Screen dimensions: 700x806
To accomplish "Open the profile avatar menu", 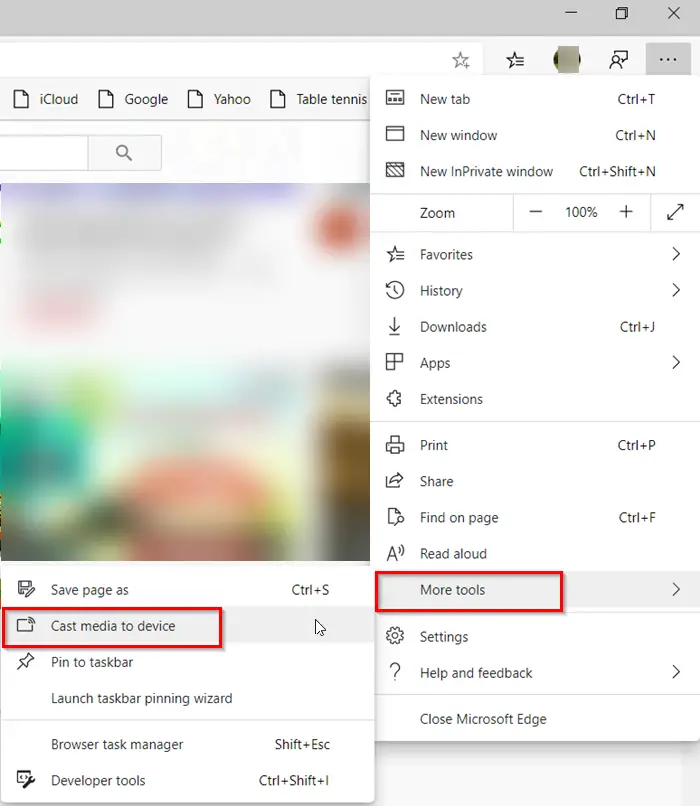I will tap(566, 60).
